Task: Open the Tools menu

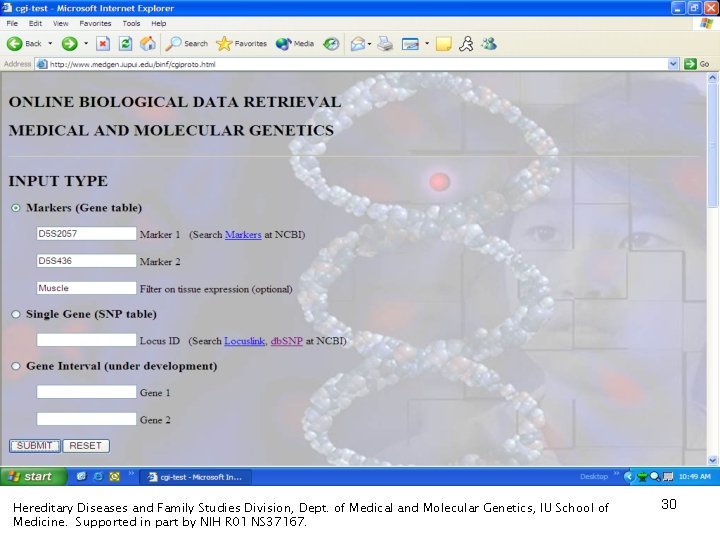Action: (131, 23)
